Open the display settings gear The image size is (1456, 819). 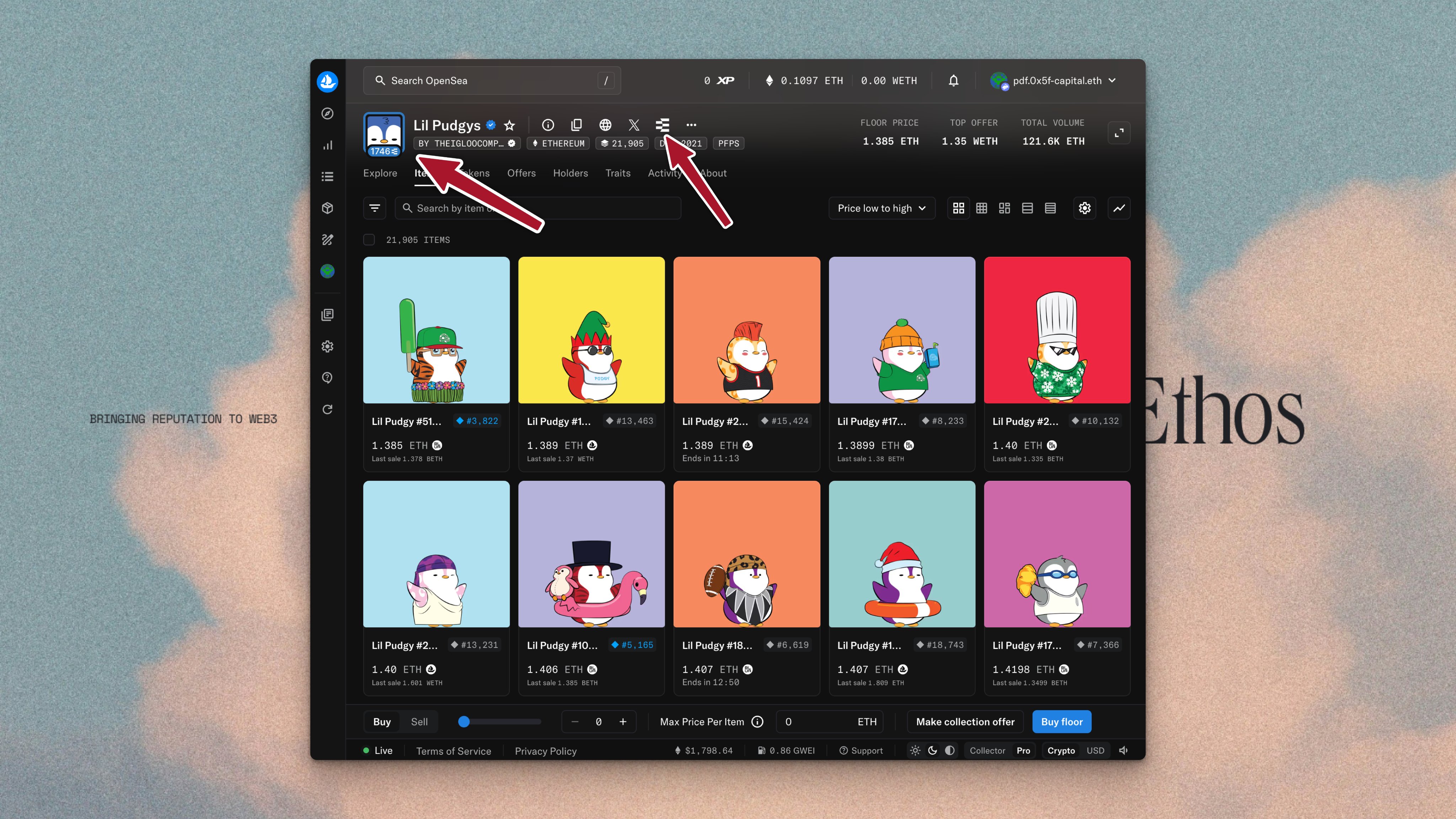tap(1085, 208)
